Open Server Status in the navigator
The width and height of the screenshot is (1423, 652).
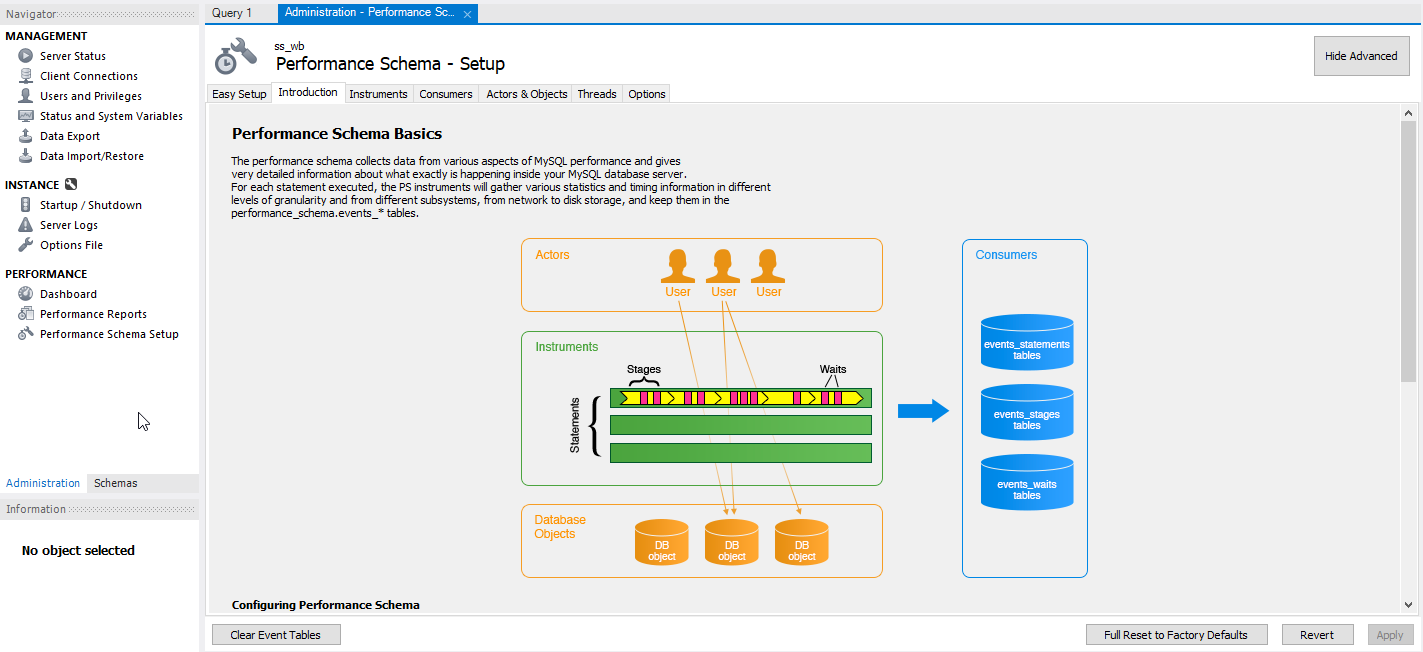point(73,56)
